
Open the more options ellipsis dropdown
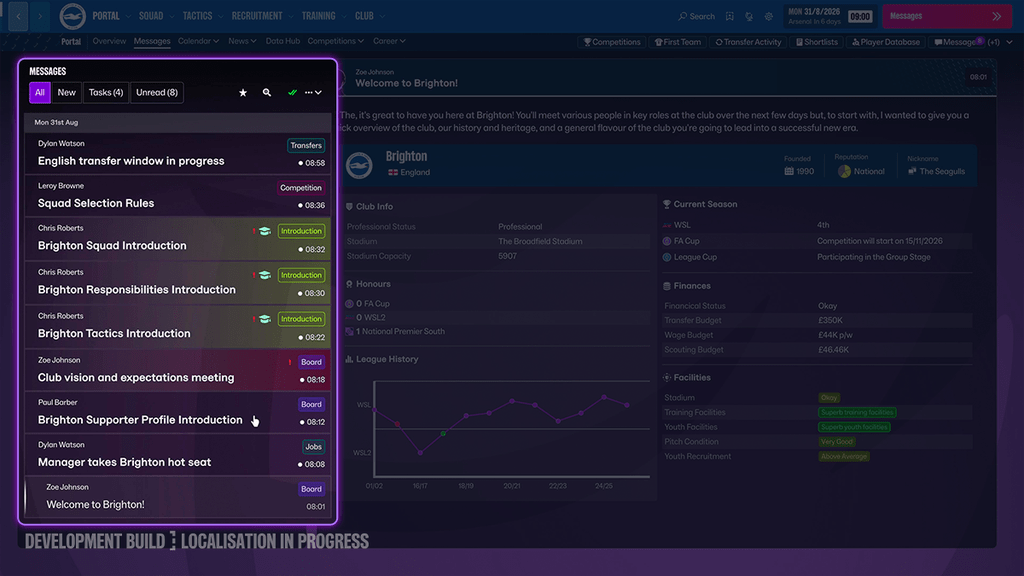point(313,93)
